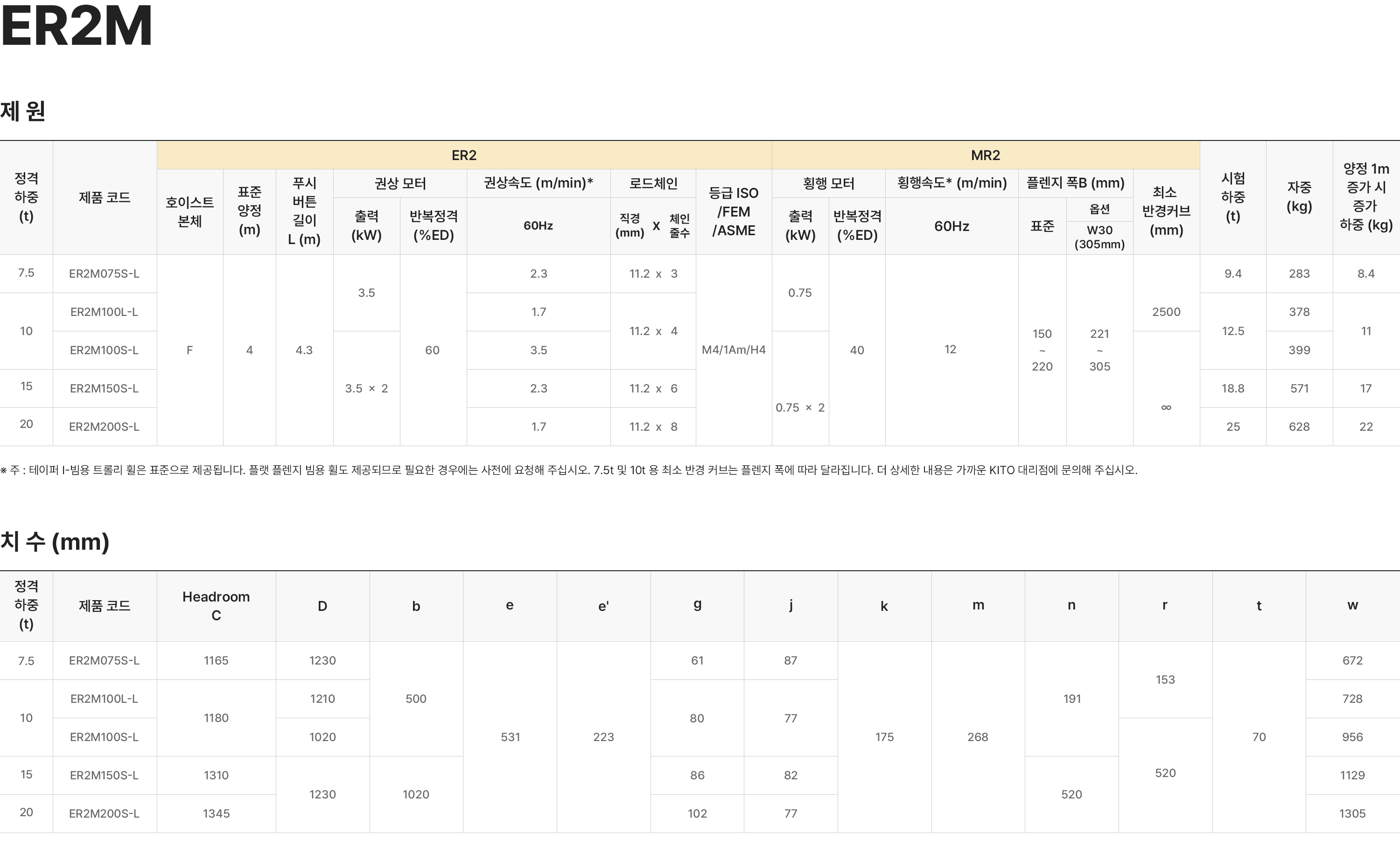The height and width of the screenshot is (868, 1400).
Task: Click ER2M075S-L in the specifications table
Action: pyautogui.click(x=104, y=274)
